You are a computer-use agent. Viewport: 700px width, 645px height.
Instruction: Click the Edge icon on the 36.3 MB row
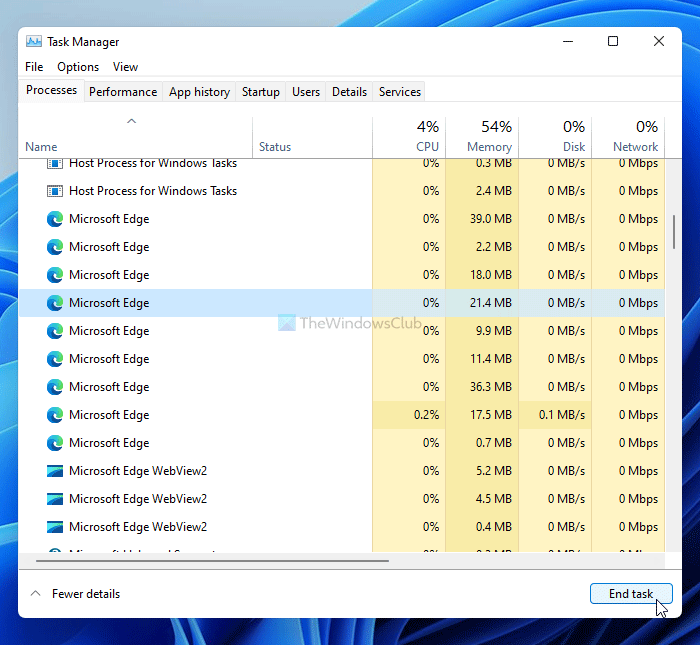55,387
